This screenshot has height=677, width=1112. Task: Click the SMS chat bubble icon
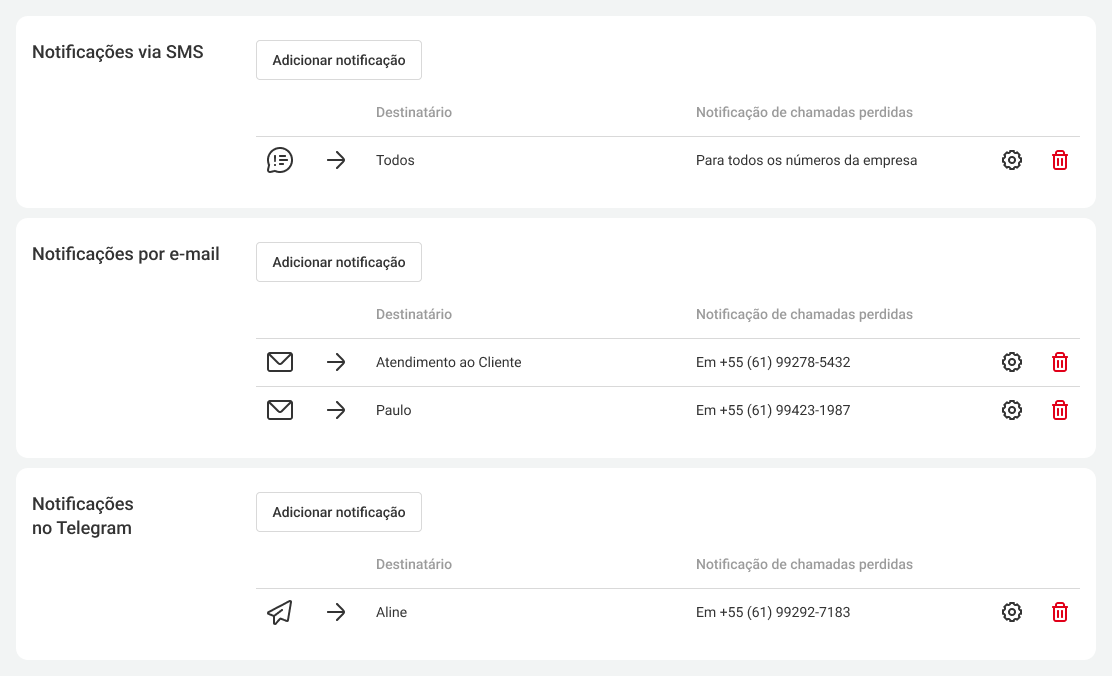click(x=280, y=160)
